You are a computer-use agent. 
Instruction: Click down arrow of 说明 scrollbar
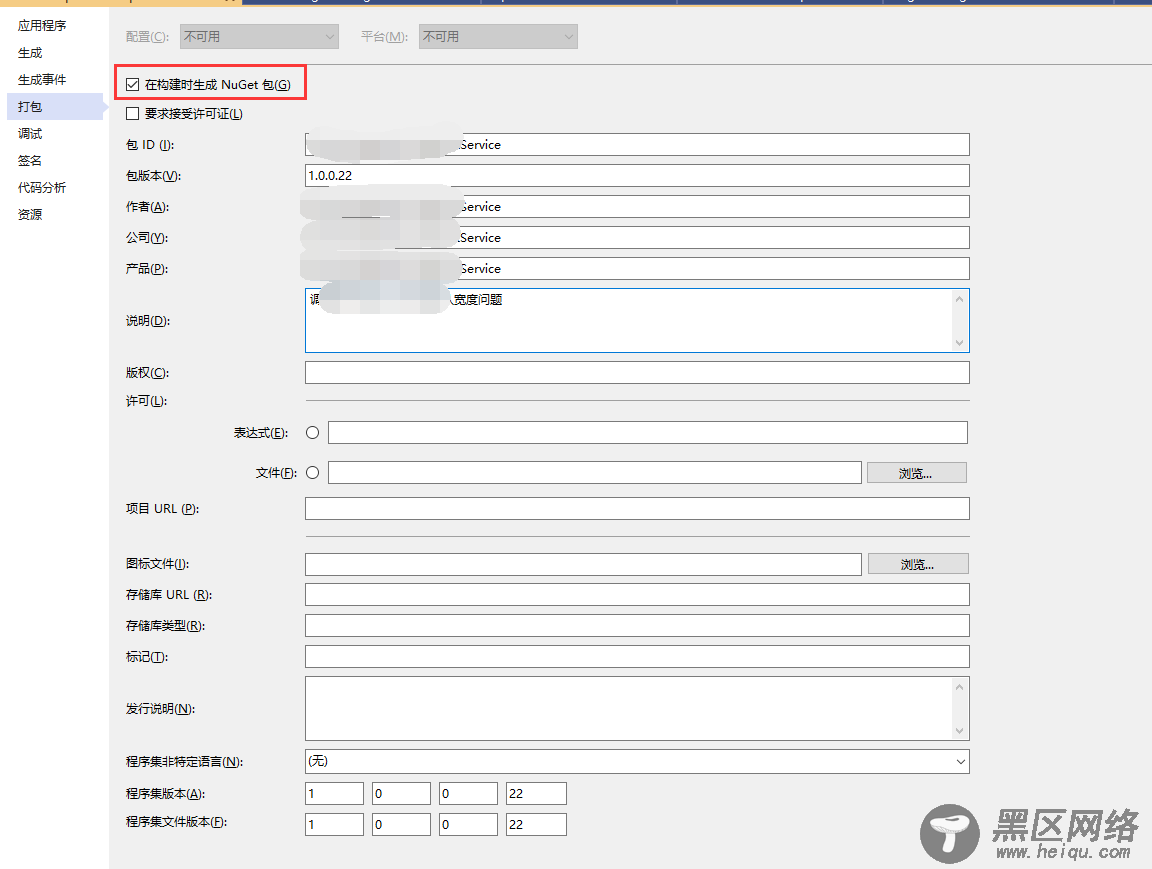tap(960, 343)
